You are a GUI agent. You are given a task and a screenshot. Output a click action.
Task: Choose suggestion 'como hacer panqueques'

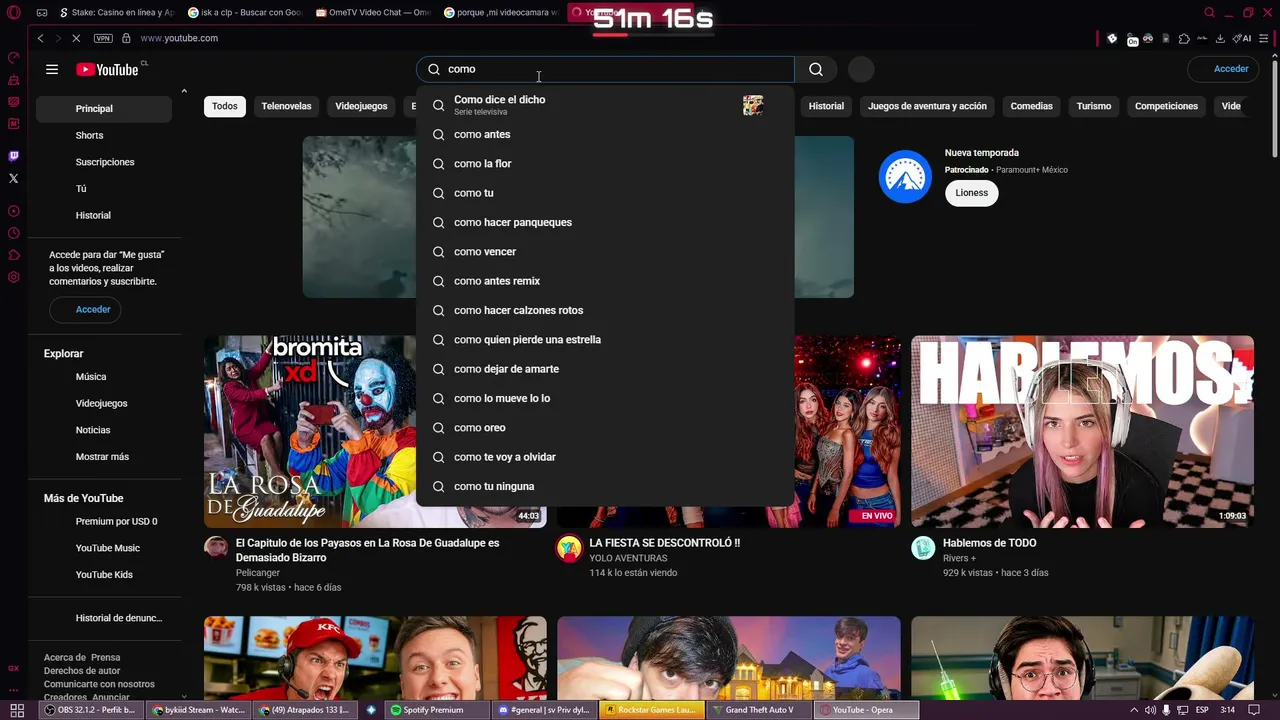click(605, 222)
